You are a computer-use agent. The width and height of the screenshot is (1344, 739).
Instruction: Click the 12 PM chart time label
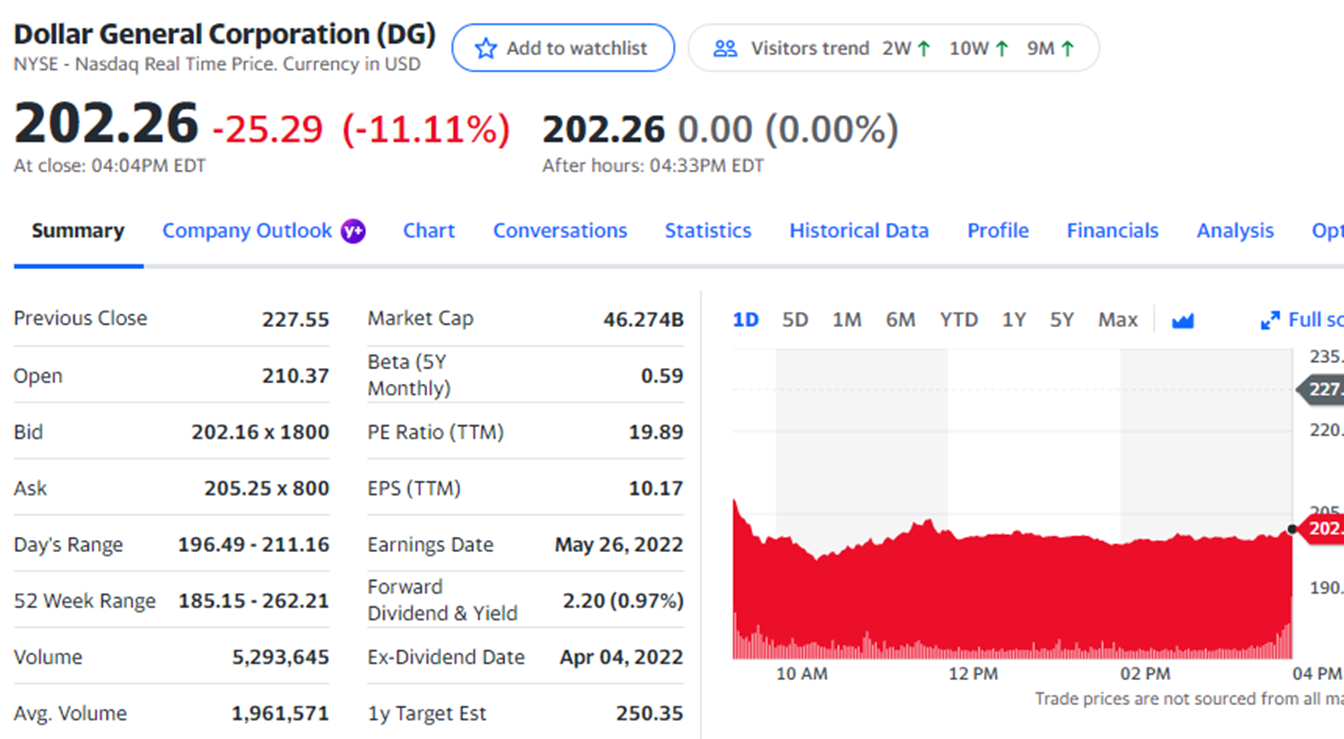973,674
